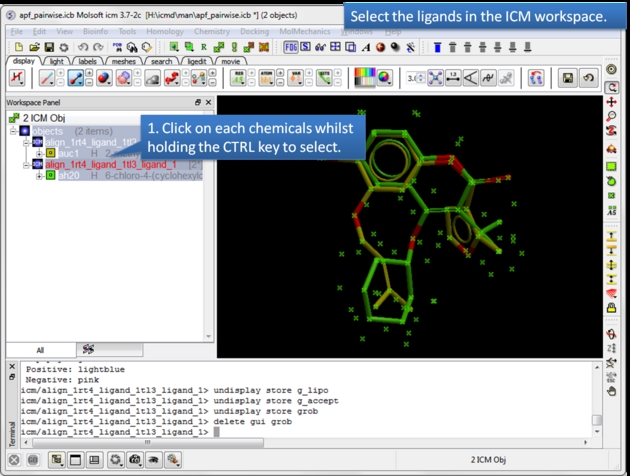The height and width of the screenshot is (476, 630).
Task: Click the red translate crosshair icon on right
Action: [x=612, y=102]
